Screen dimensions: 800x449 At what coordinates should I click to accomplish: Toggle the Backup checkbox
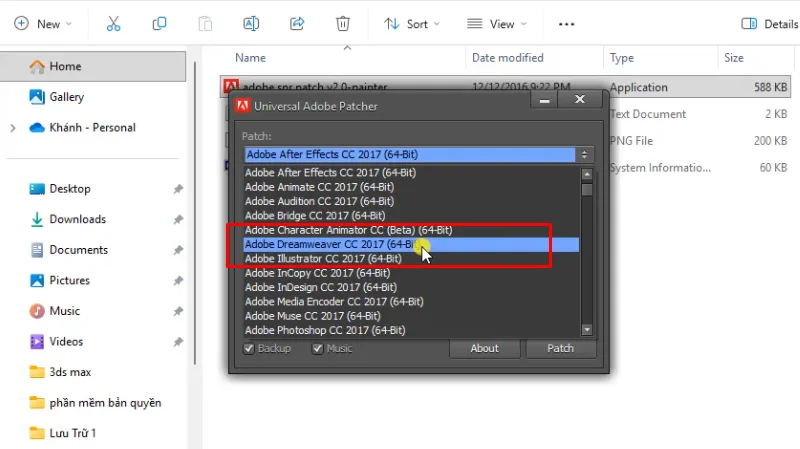(x=249, y=349)
